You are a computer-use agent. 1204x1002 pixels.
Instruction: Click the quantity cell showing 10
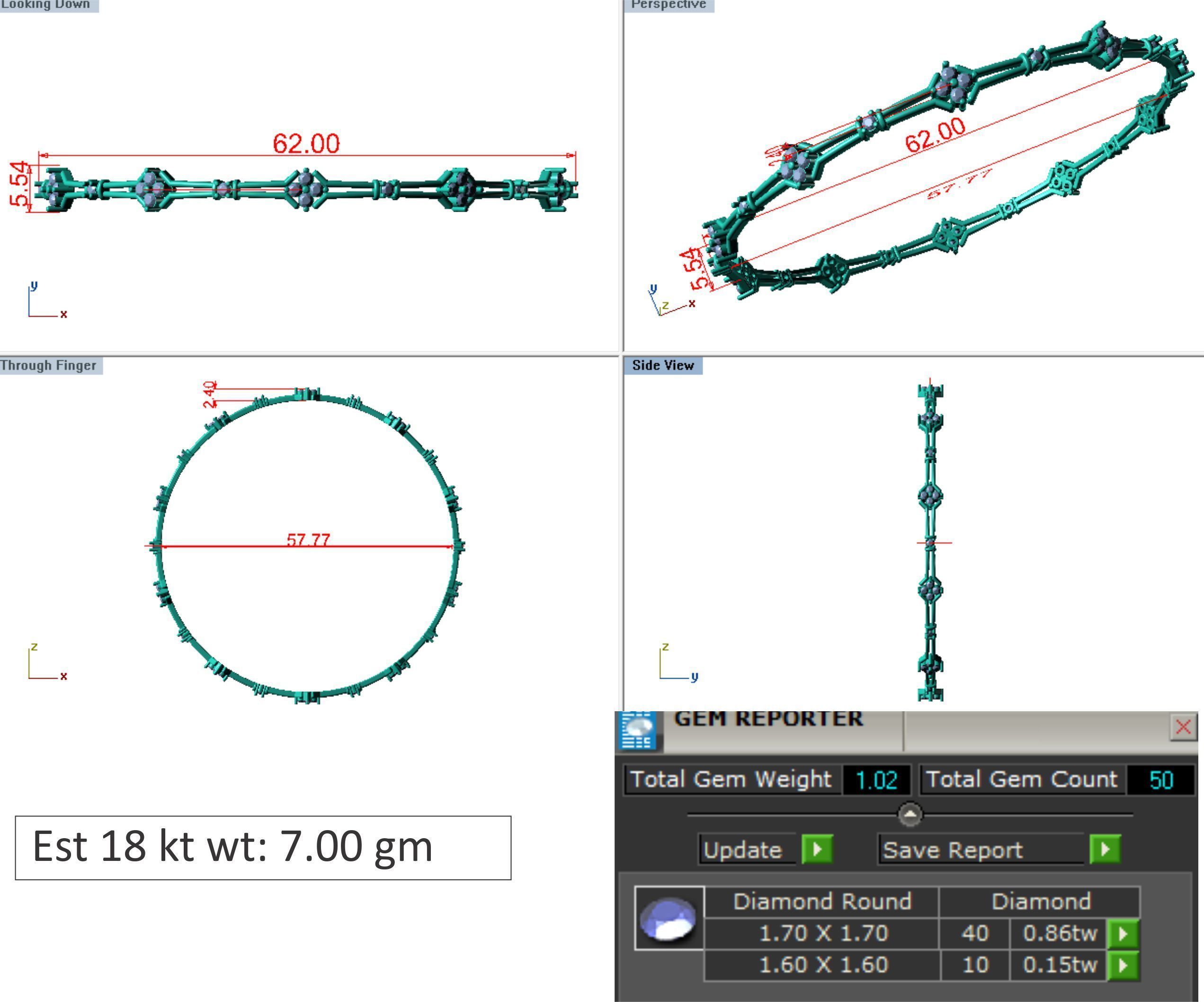(x=975, y=965)
